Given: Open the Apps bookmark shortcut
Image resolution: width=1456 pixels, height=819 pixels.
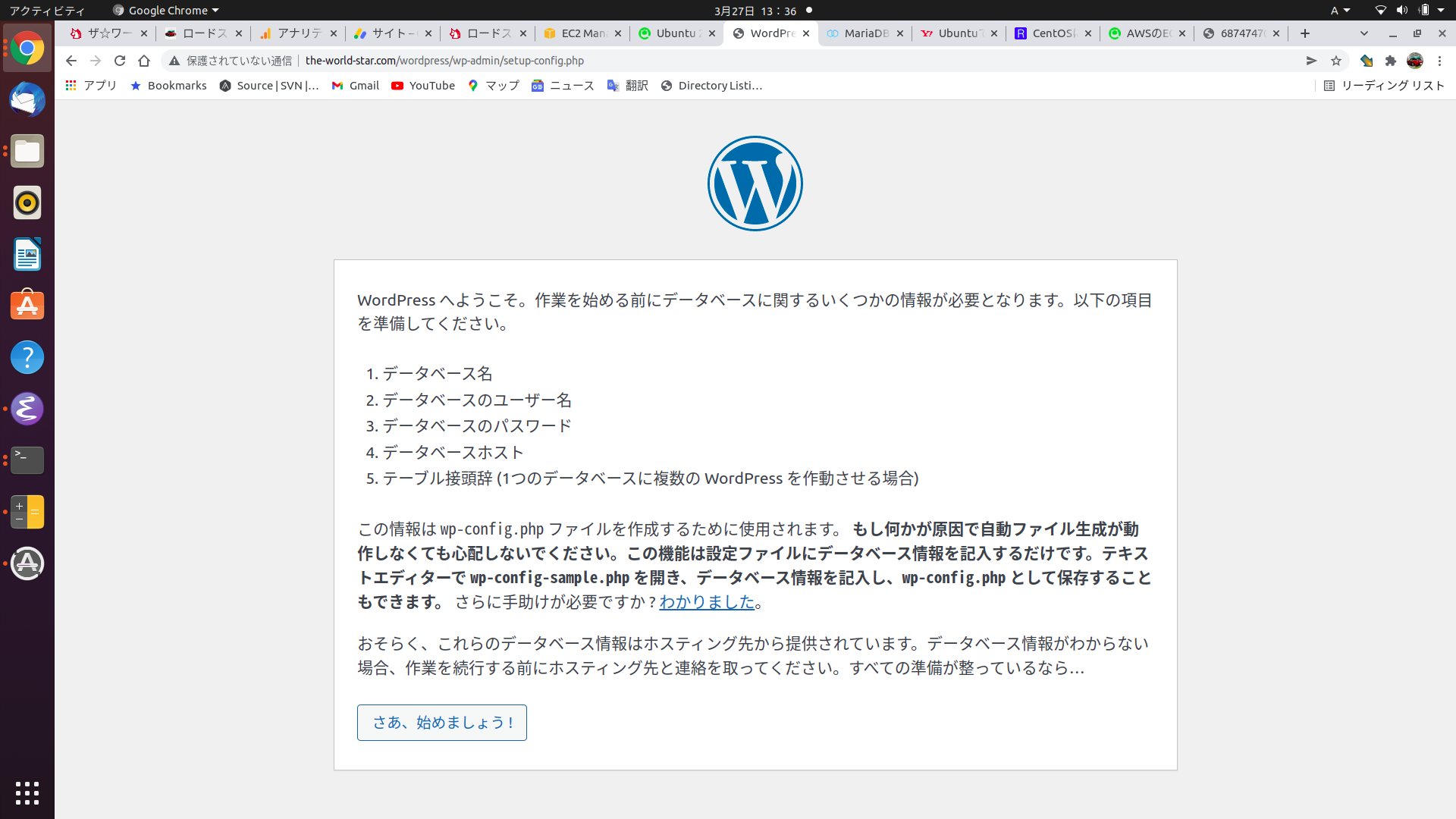Looking at the screenshot, I should [x=91, y=86].
